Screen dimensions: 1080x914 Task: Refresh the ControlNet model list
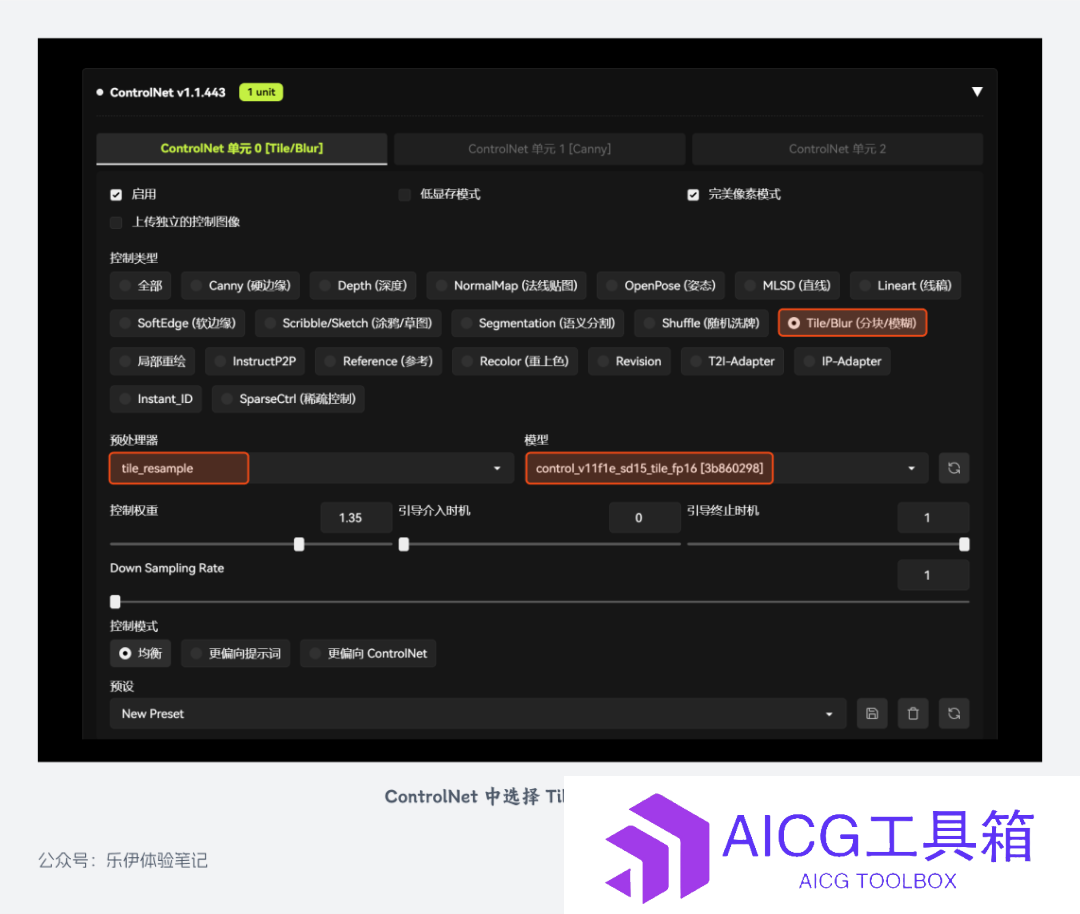point(954,468)
